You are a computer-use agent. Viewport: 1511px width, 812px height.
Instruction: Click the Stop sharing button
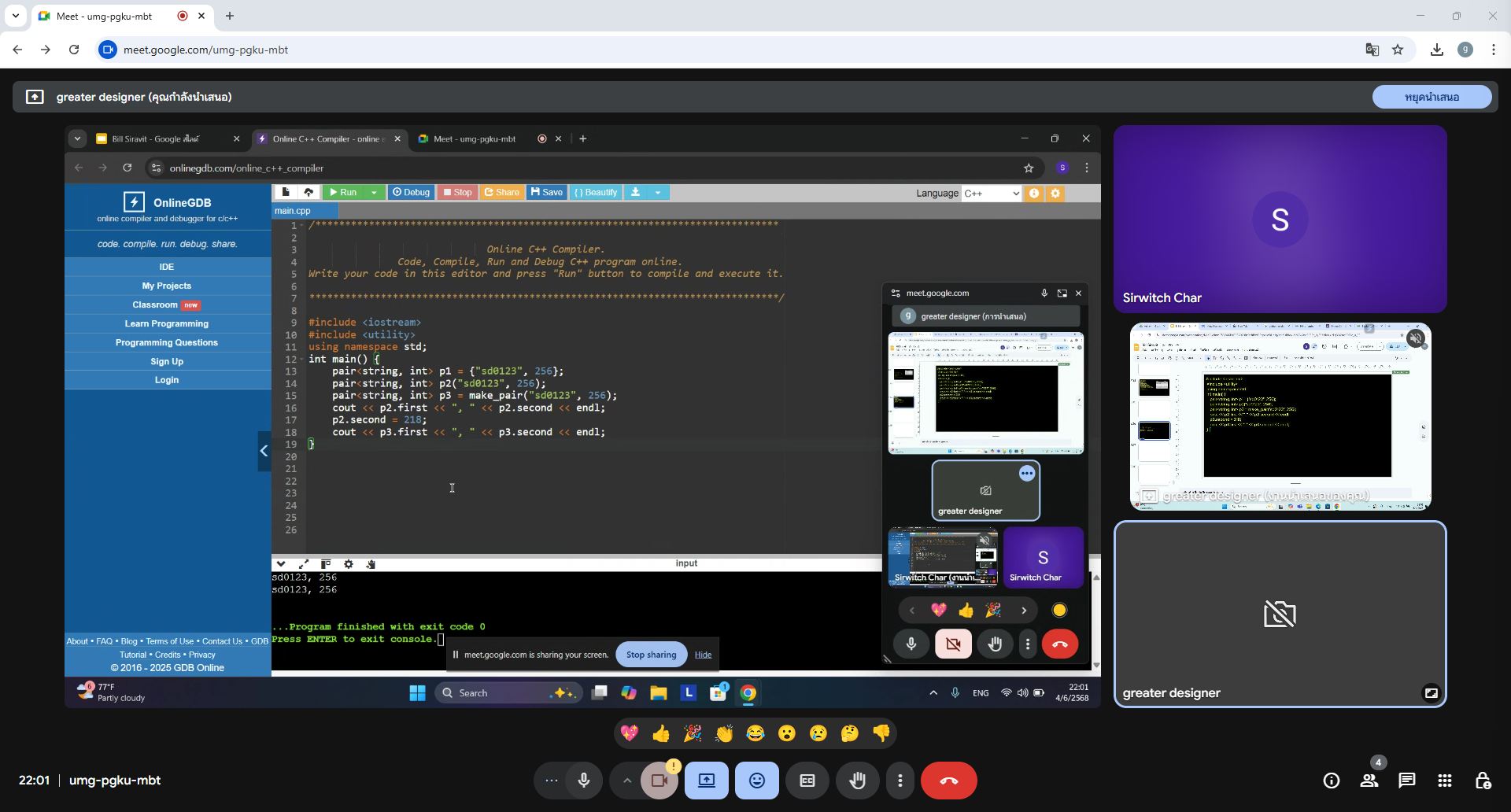coord(651,655)
